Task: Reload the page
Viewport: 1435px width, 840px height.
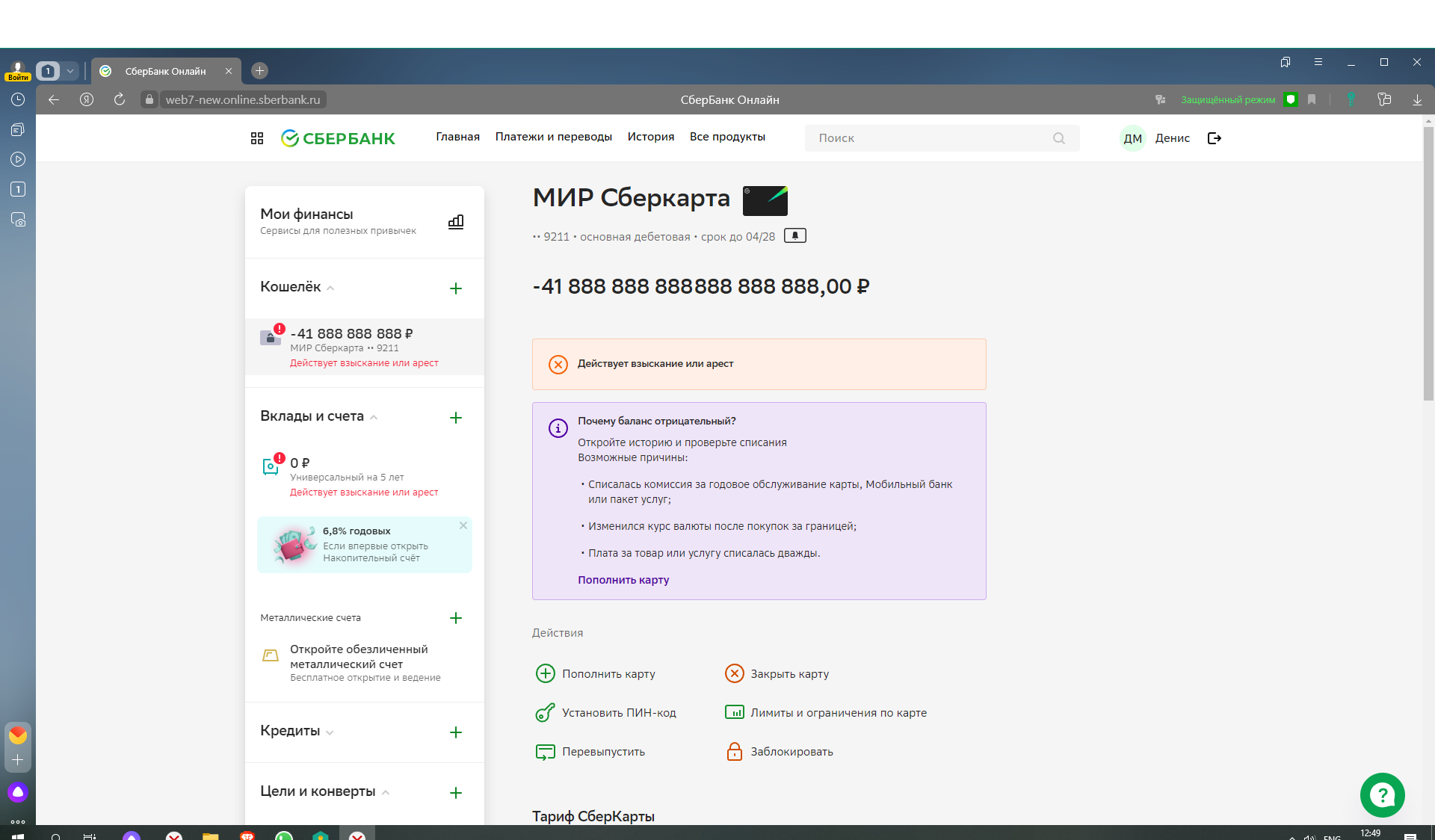Action: [120, 99]
